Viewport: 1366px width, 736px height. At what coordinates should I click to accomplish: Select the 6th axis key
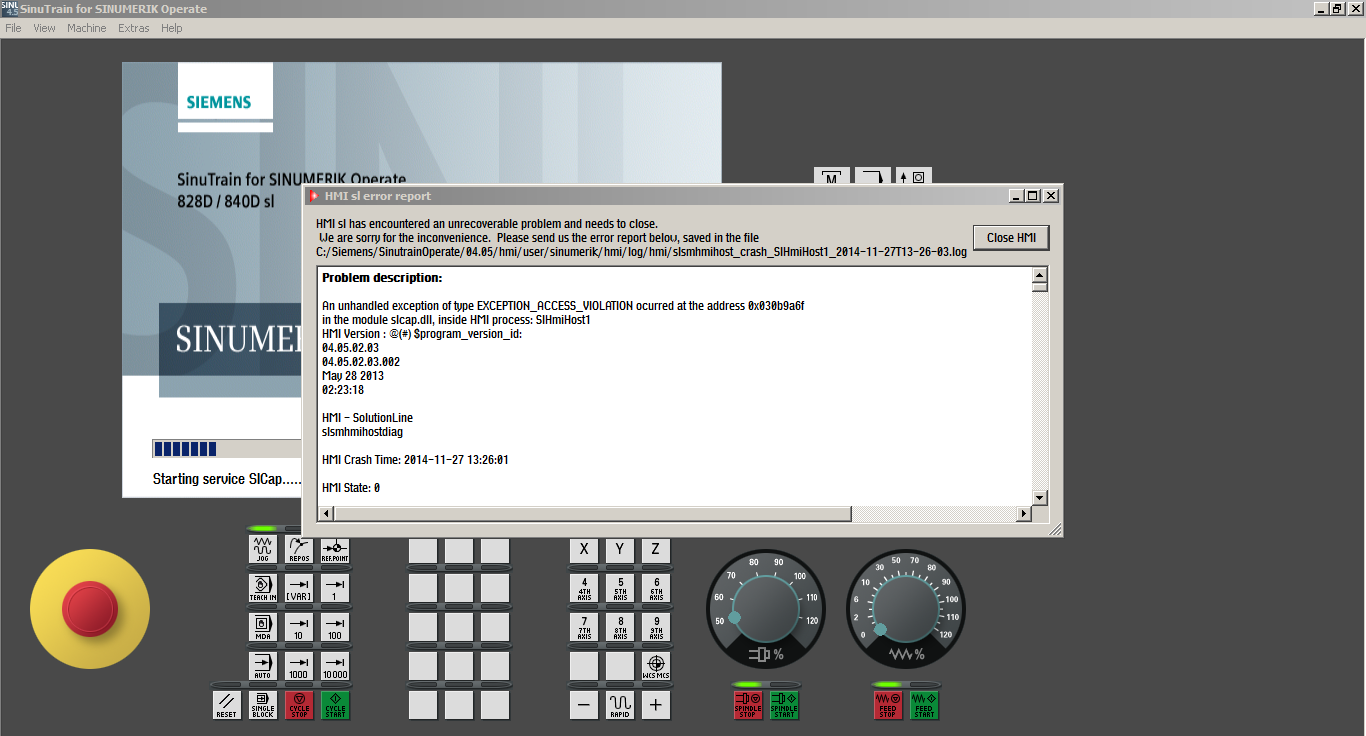click(x=656, y=588)
